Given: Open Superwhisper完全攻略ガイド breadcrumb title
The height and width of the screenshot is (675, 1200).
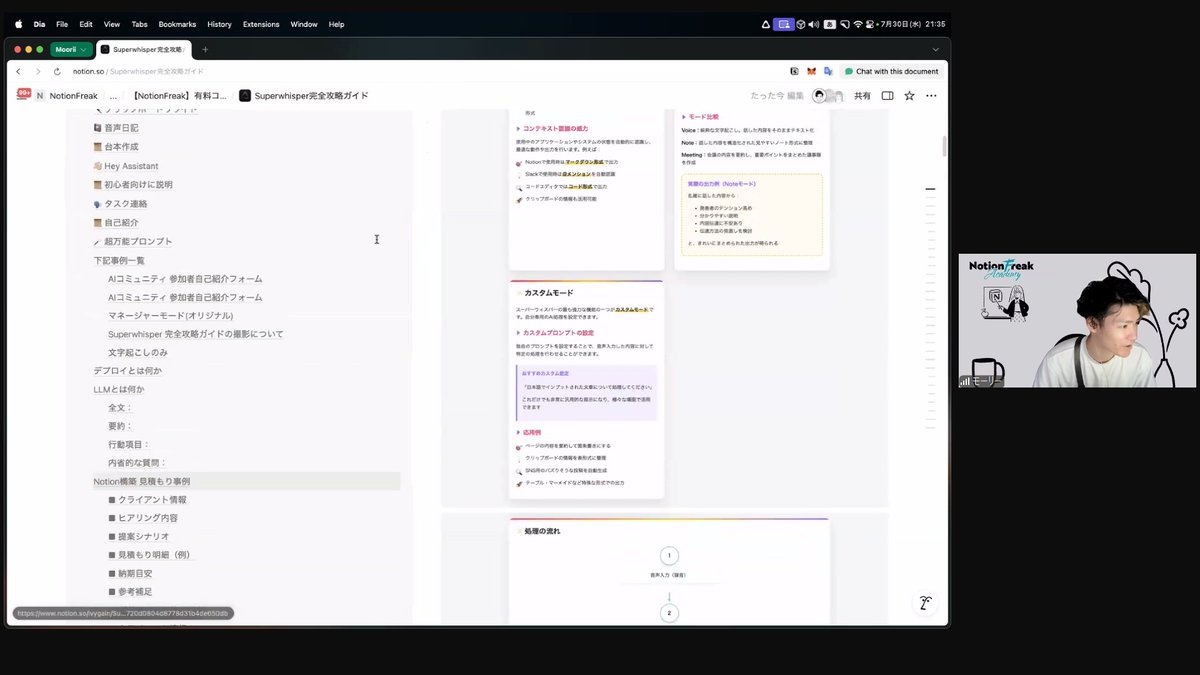Looking at the screenshot, I should coord(304,96).
